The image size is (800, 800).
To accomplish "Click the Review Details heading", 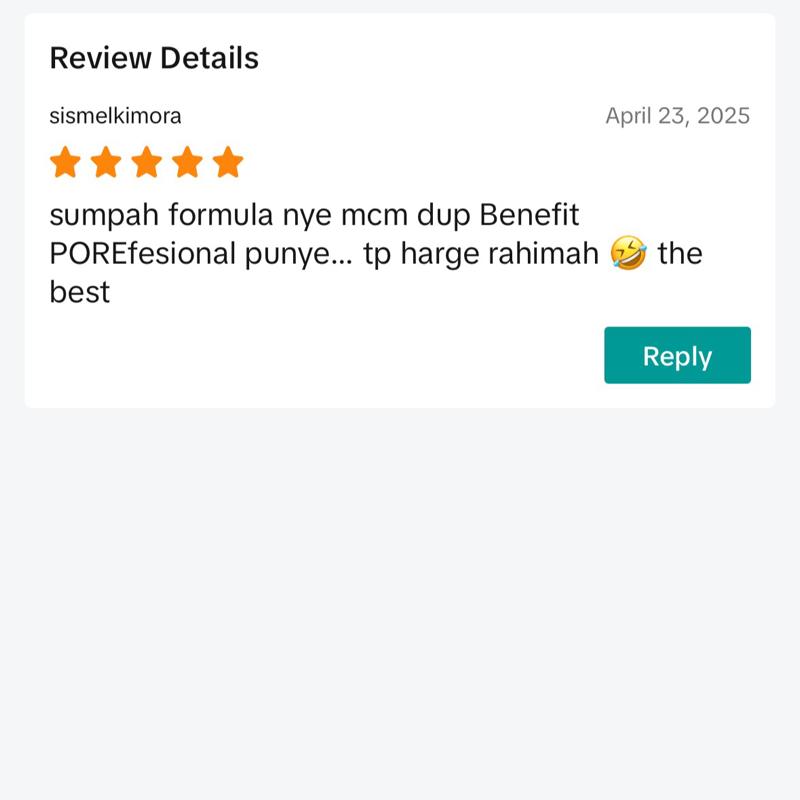I will tap(154, 58).
